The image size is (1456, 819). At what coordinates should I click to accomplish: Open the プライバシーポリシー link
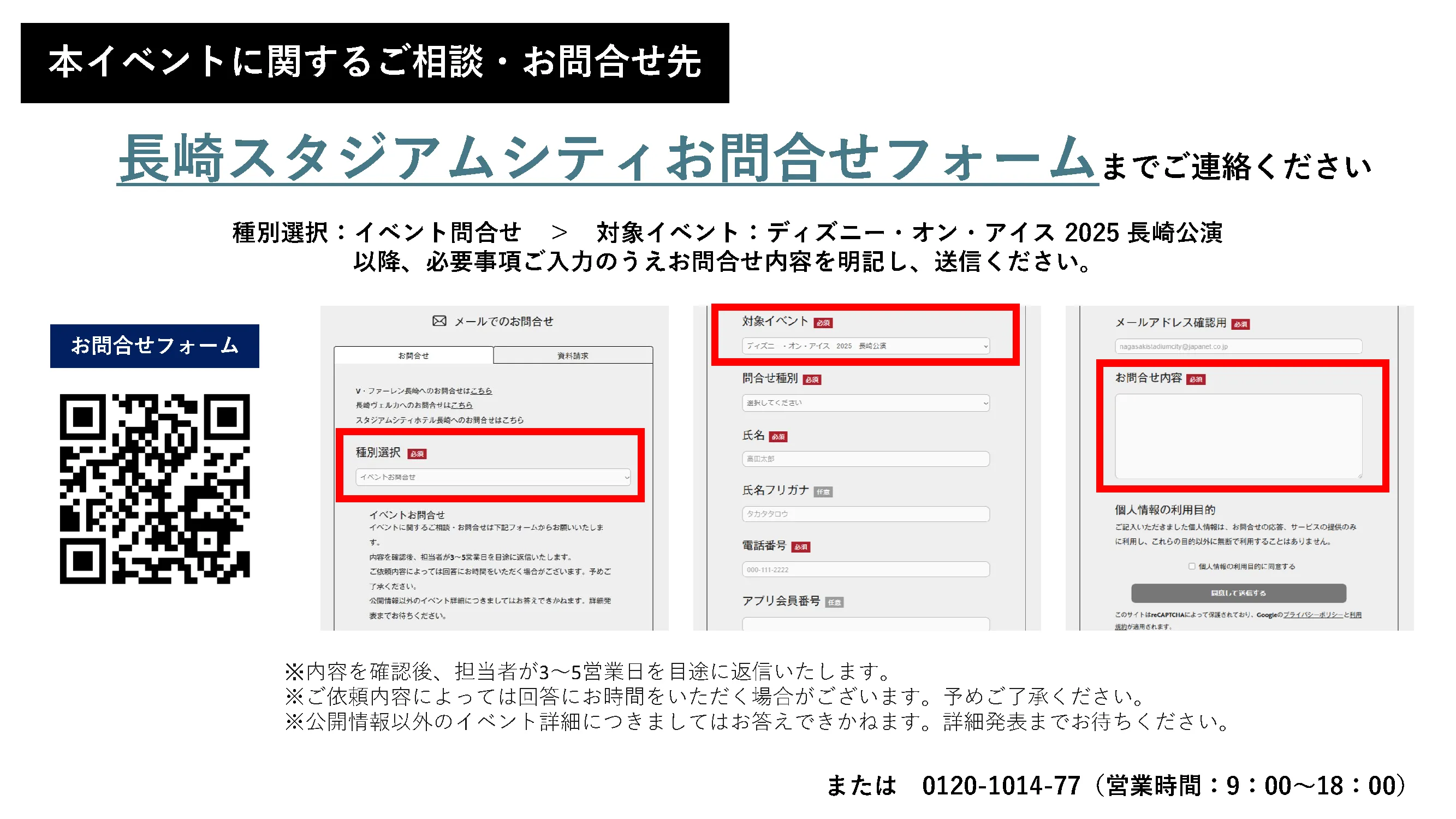[x=1313, y=615]
